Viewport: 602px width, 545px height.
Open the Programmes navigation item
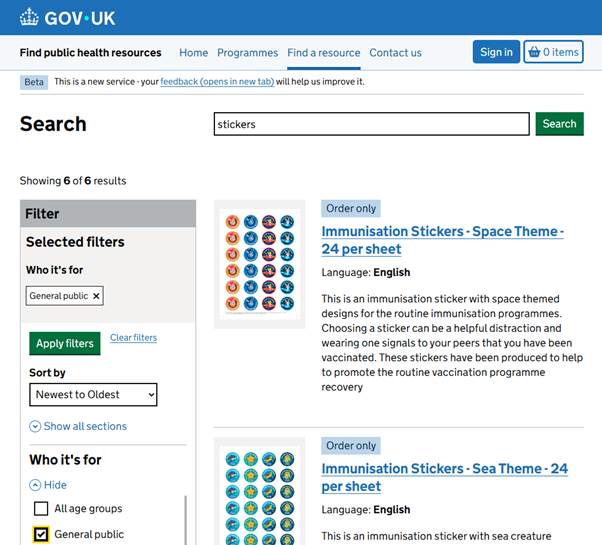(247, 53)
